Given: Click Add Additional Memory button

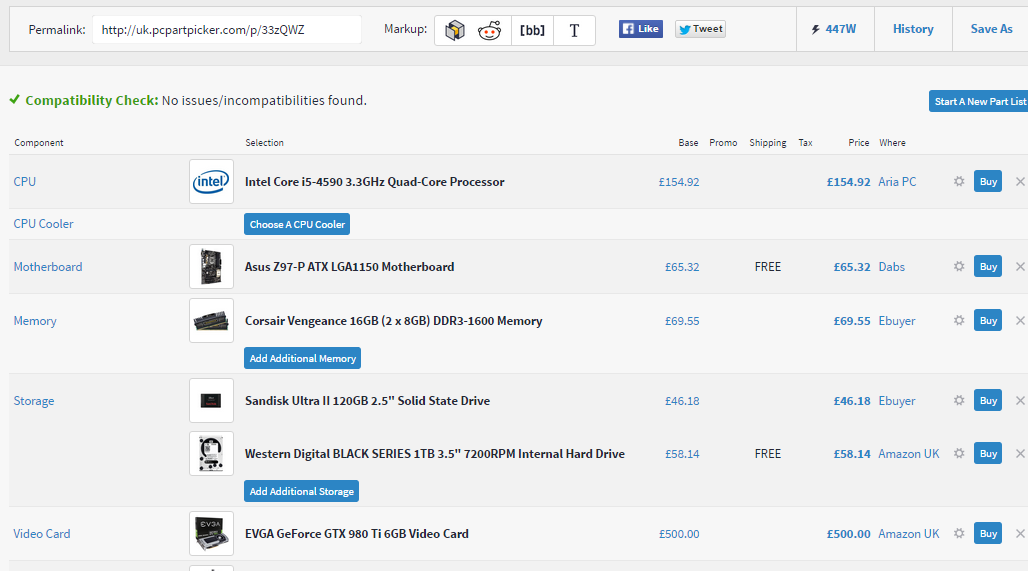Looking at the screenshot, I should coord(302,358).
